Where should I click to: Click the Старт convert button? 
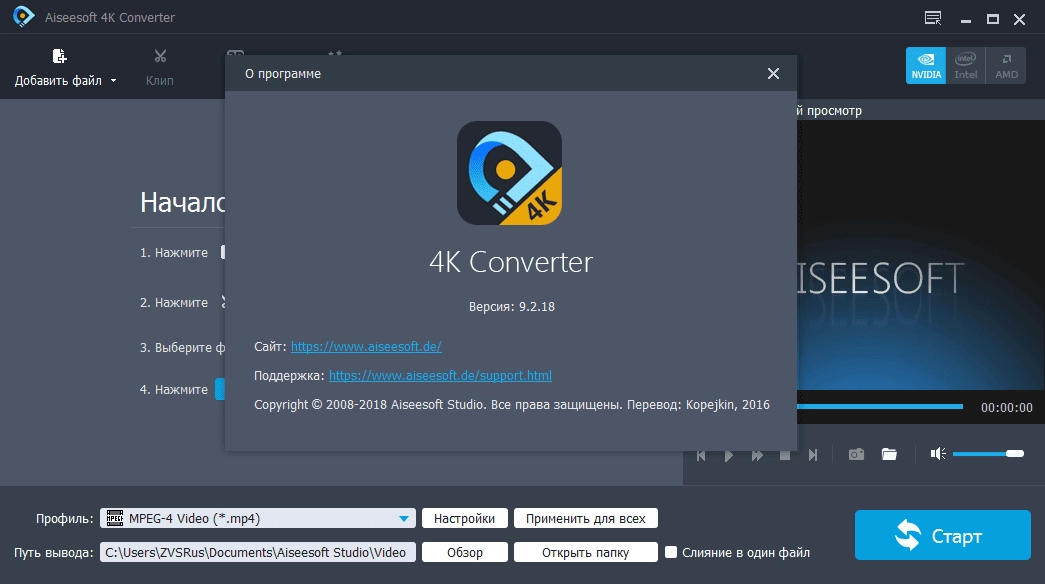point(942,535)
